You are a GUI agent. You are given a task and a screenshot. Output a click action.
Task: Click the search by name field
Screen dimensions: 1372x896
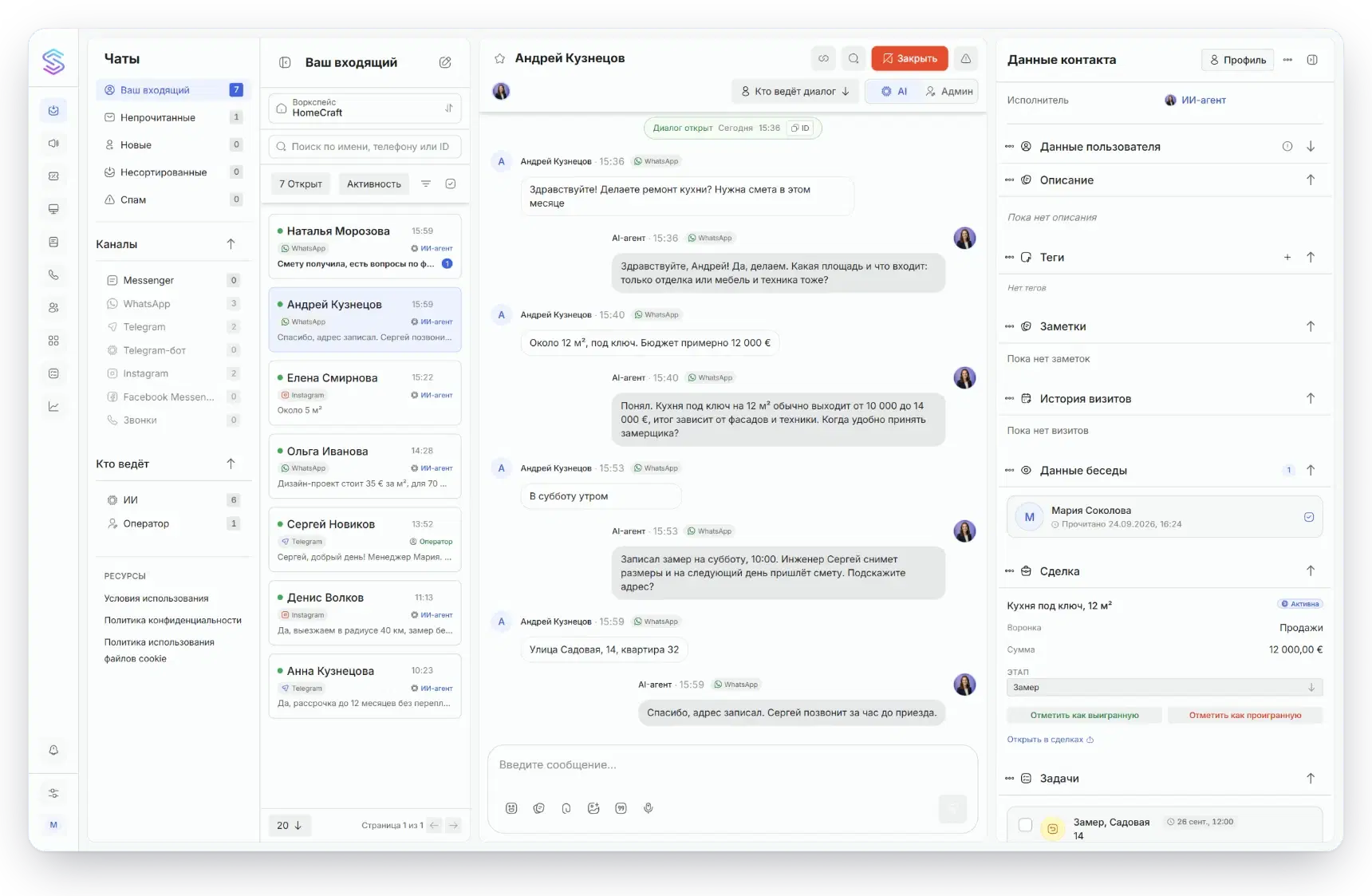point(365,147)
